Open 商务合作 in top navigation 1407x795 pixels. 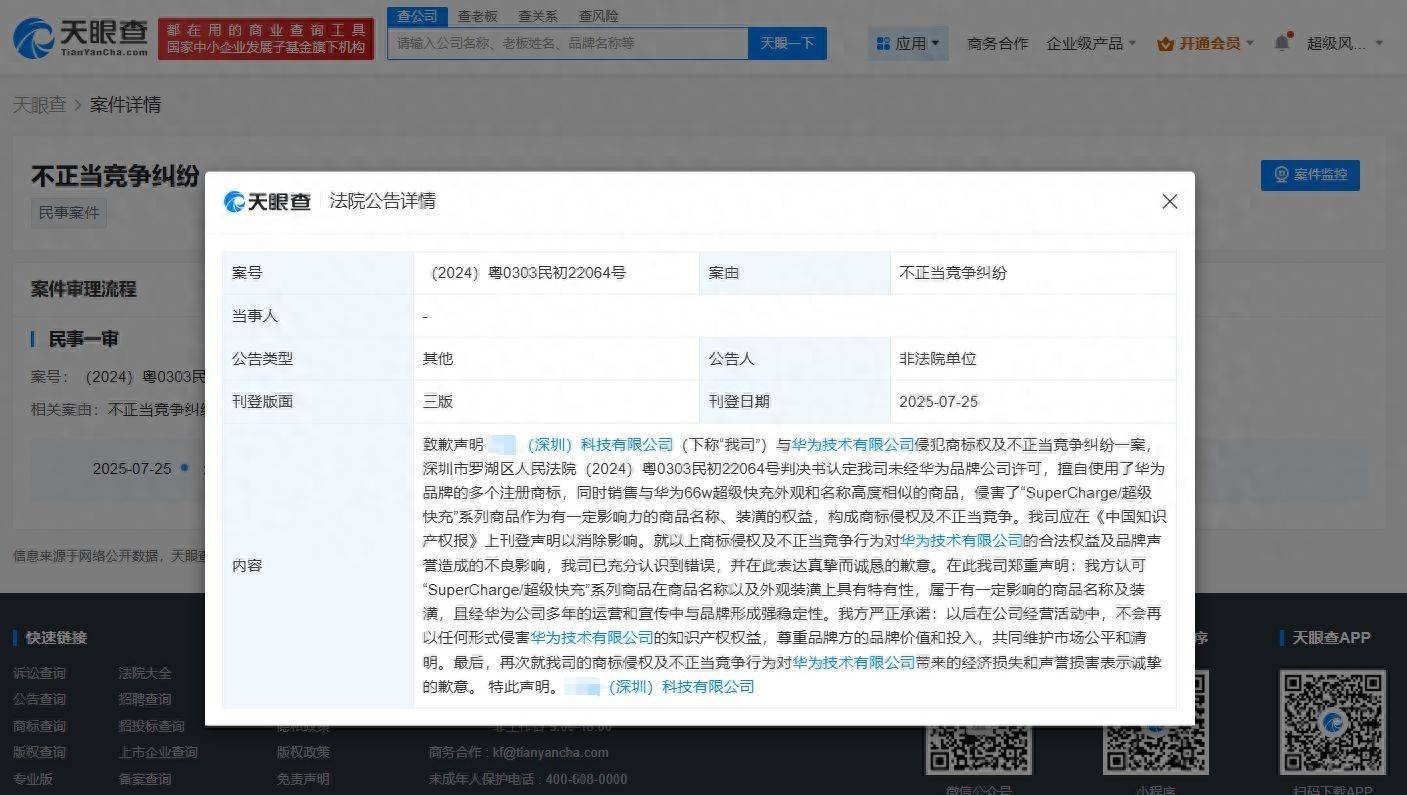tap(997, 43)
